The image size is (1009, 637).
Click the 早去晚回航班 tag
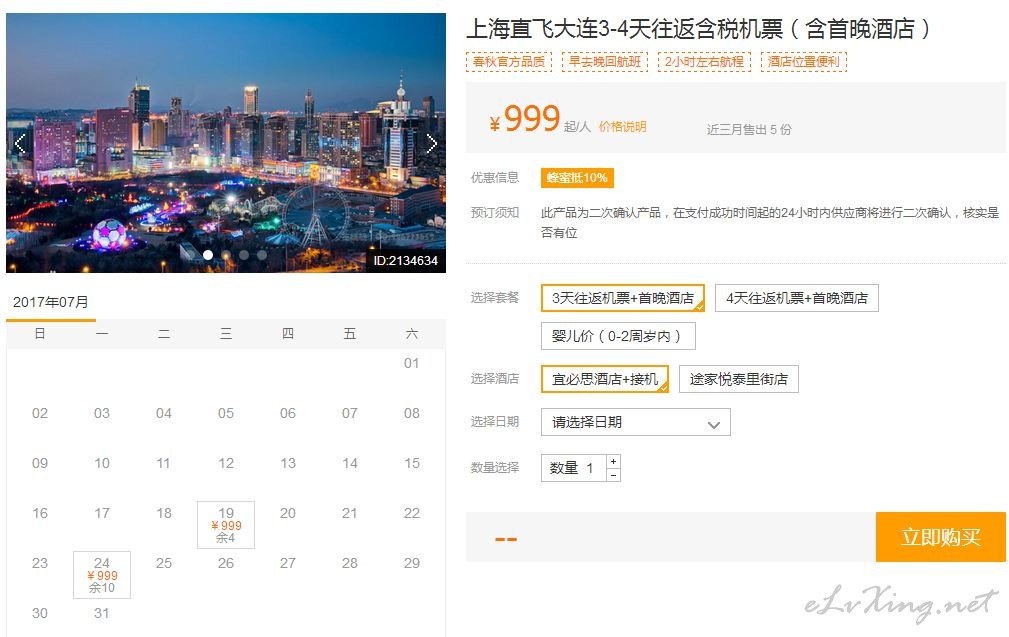click(605, 62)
